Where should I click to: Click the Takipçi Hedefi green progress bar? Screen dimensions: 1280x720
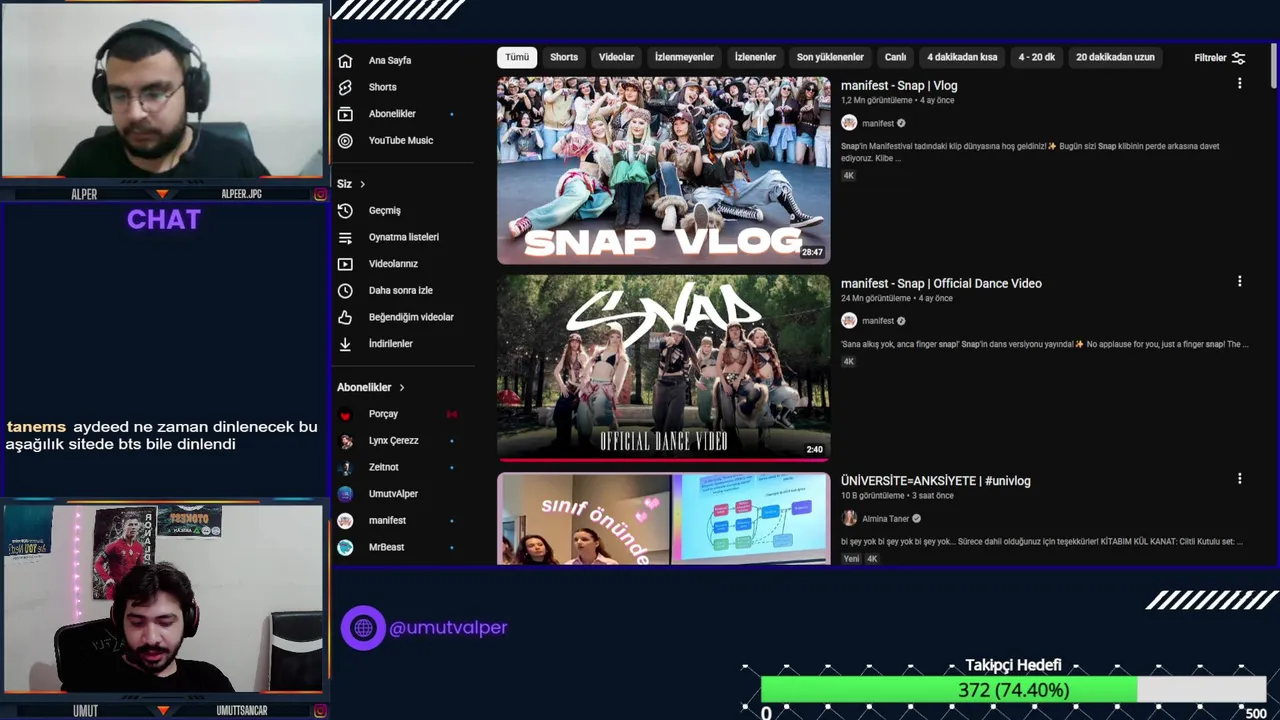949,690
